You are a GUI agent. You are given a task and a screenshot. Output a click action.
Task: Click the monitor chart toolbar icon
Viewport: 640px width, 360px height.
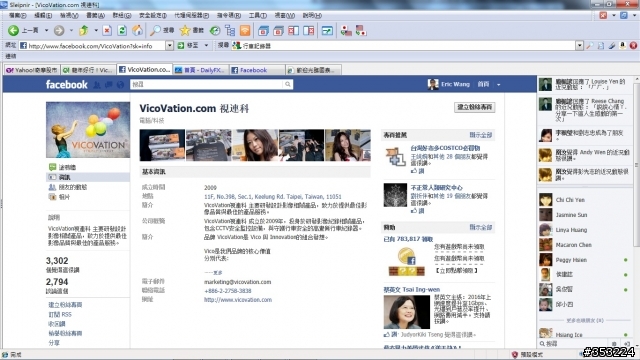coord(327,31)
